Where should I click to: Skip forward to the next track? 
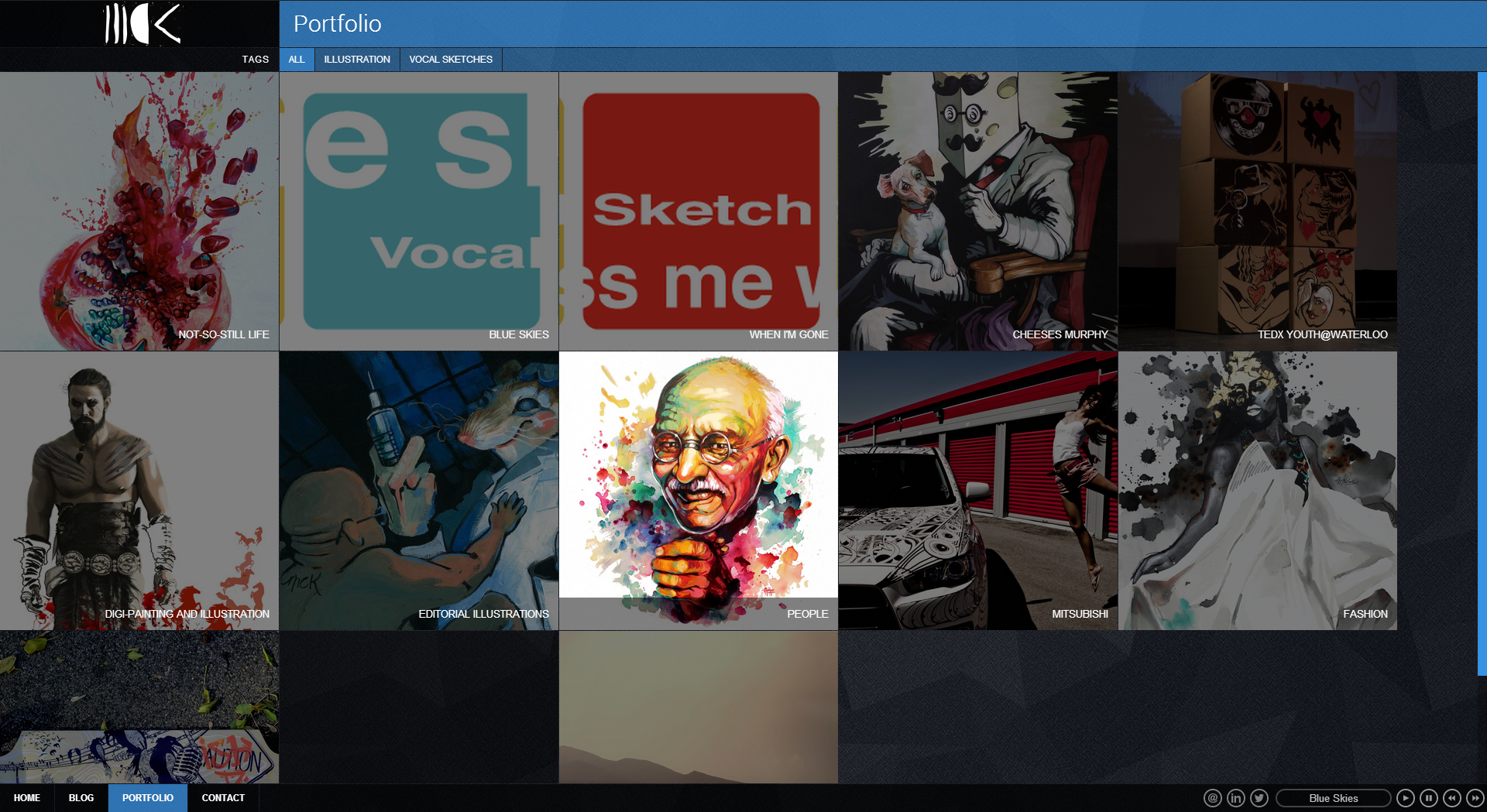[x=1475, y=798]
